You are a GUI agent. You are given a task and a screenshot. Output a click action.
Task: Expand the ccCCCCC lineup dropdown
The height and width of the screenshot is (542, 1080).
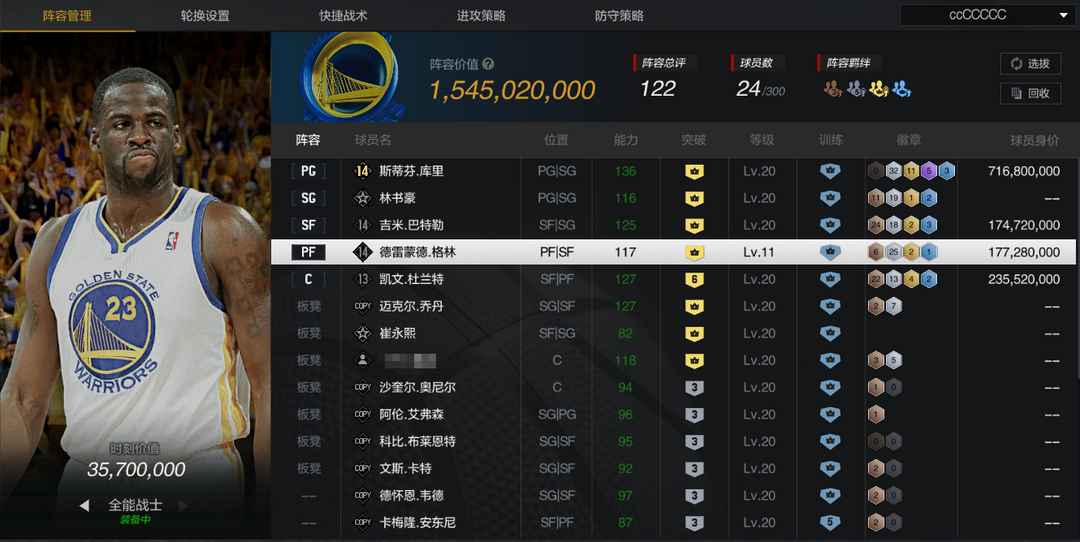(x=987, y=15)
